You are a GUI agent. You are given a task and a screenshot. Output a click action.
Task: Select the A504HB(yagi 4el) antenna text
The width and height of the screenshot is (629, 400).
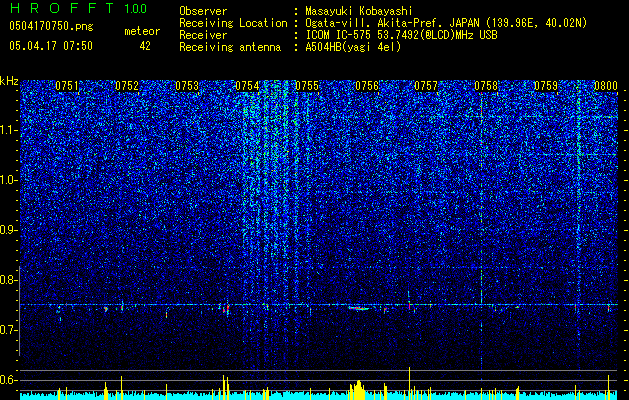[353, 47]
